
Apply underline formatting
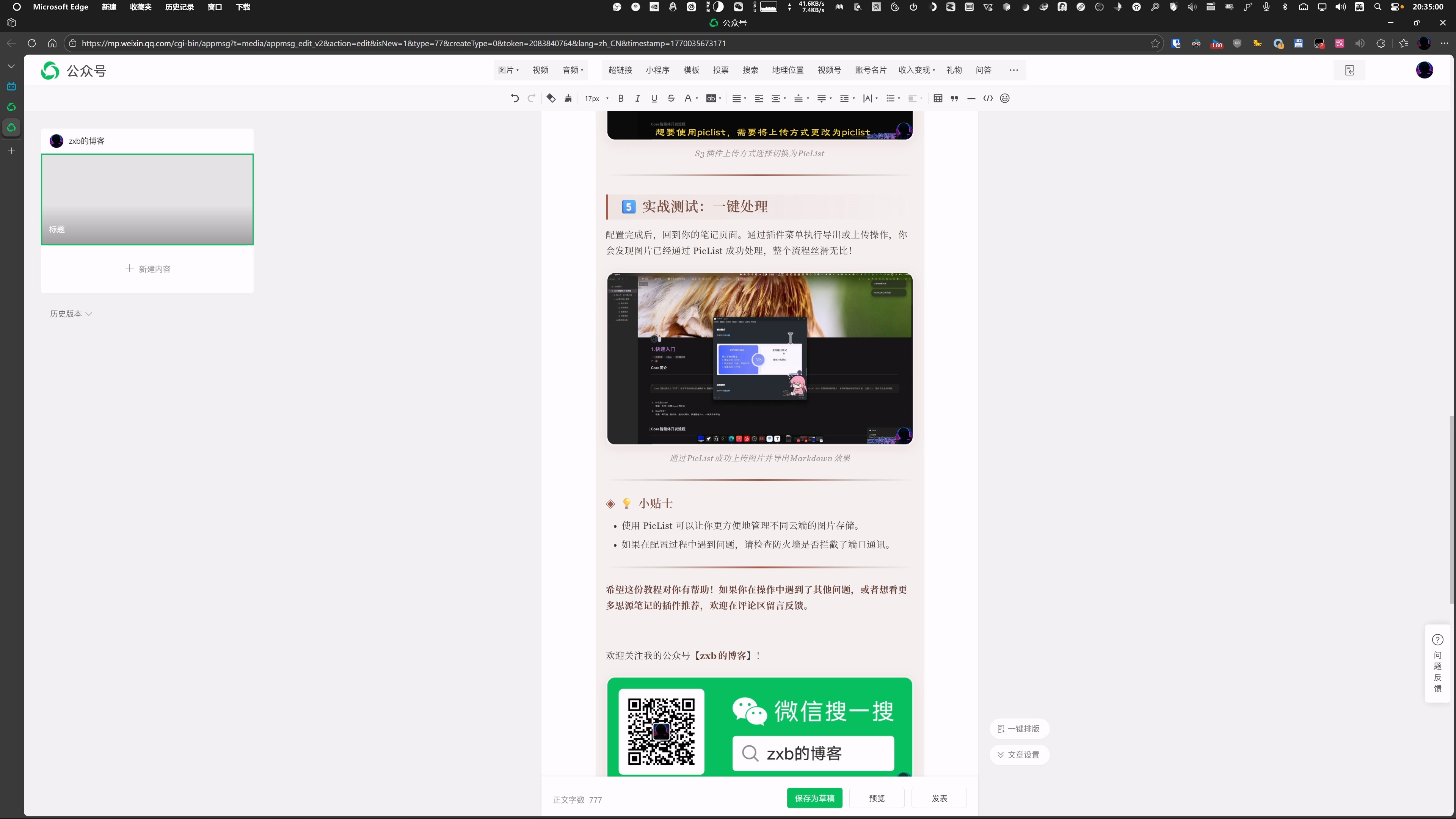(654, 98)
